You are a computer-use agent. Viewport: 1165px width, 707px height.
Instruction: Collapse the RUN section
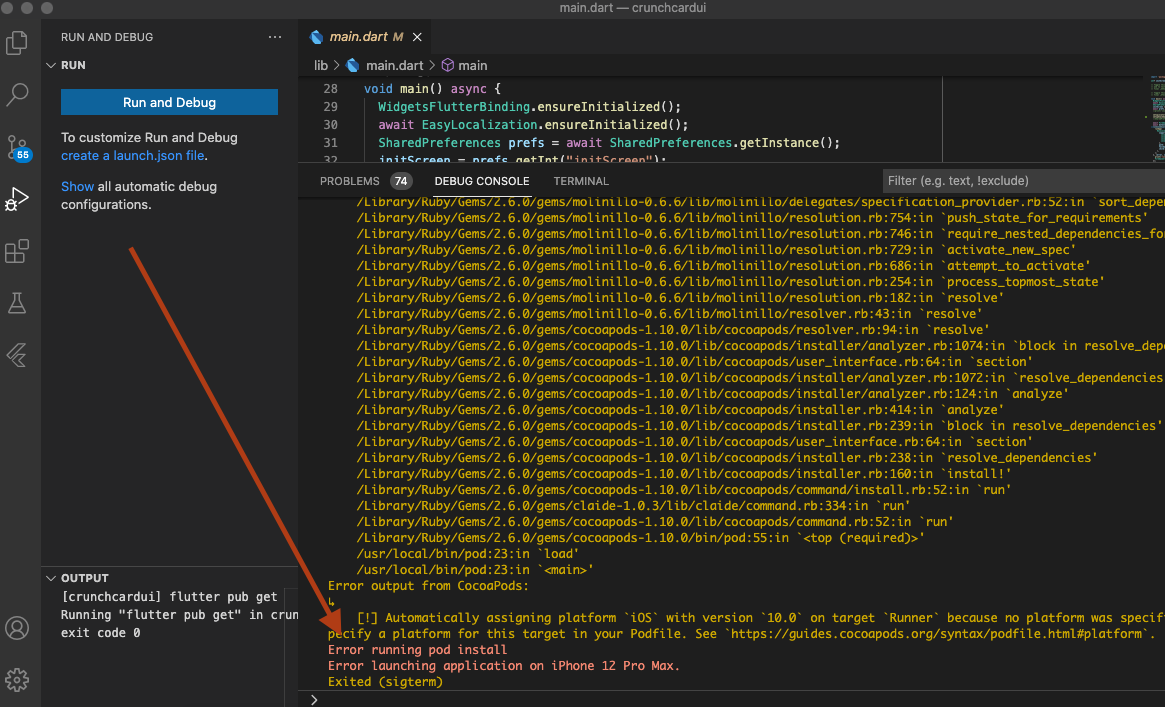coord(52,65)
